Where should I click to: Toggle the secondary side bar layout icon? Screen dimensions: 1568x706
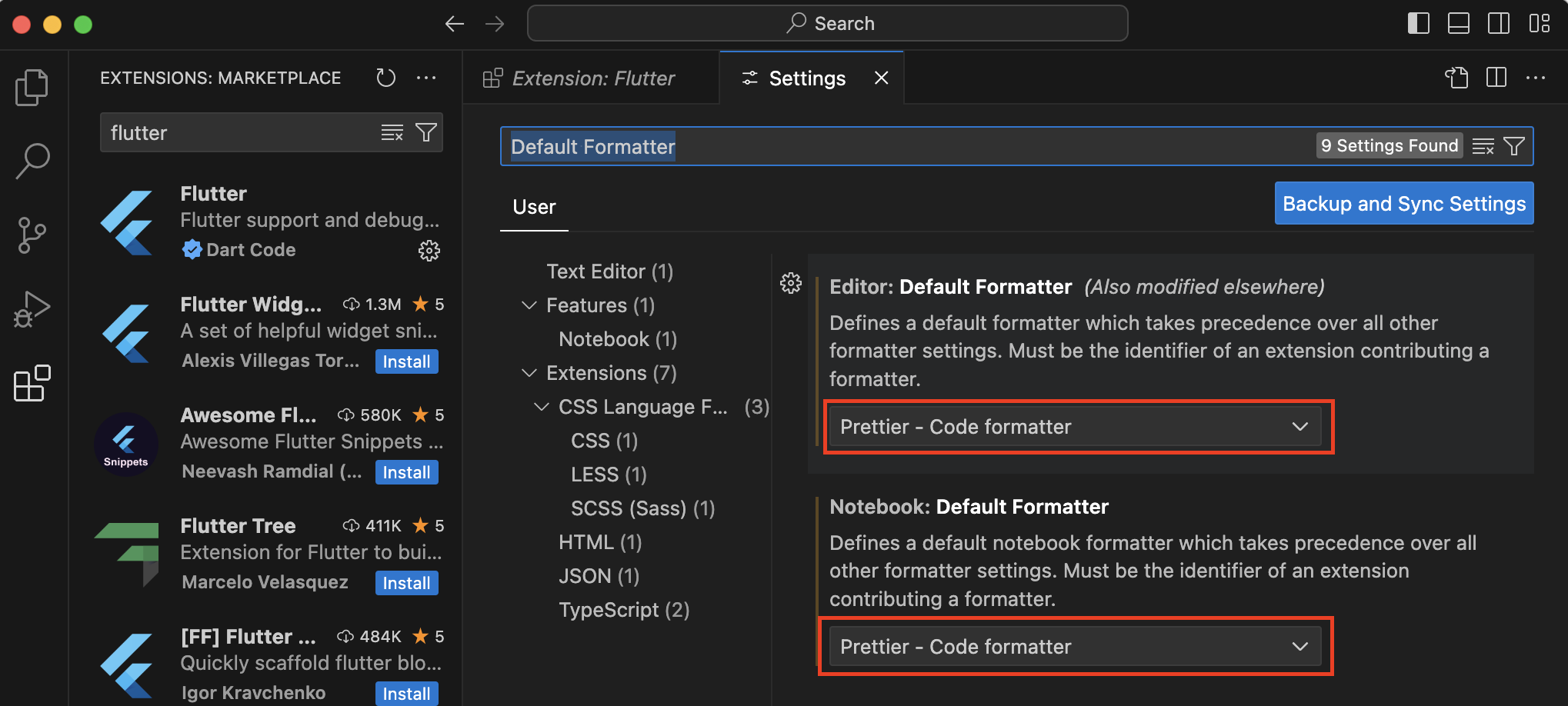[1499, 24]
